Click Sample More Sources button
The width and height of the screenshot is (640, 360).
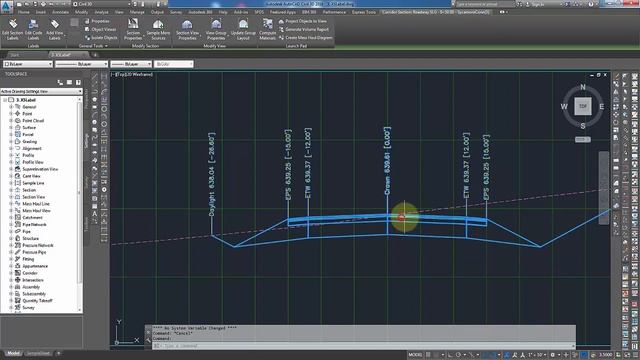point(158,29)
